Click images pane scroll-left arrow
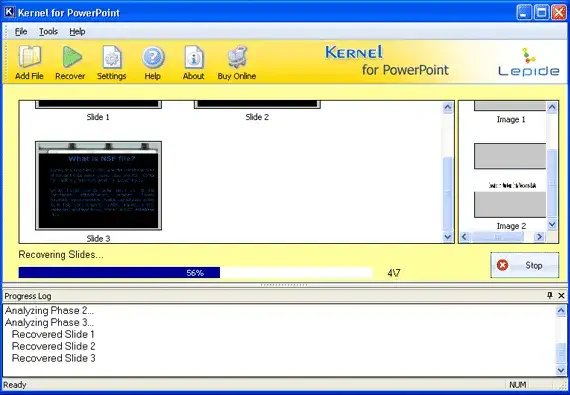Image resolution: width=570 pixels, height=395 pixels. tap(464, 237)
